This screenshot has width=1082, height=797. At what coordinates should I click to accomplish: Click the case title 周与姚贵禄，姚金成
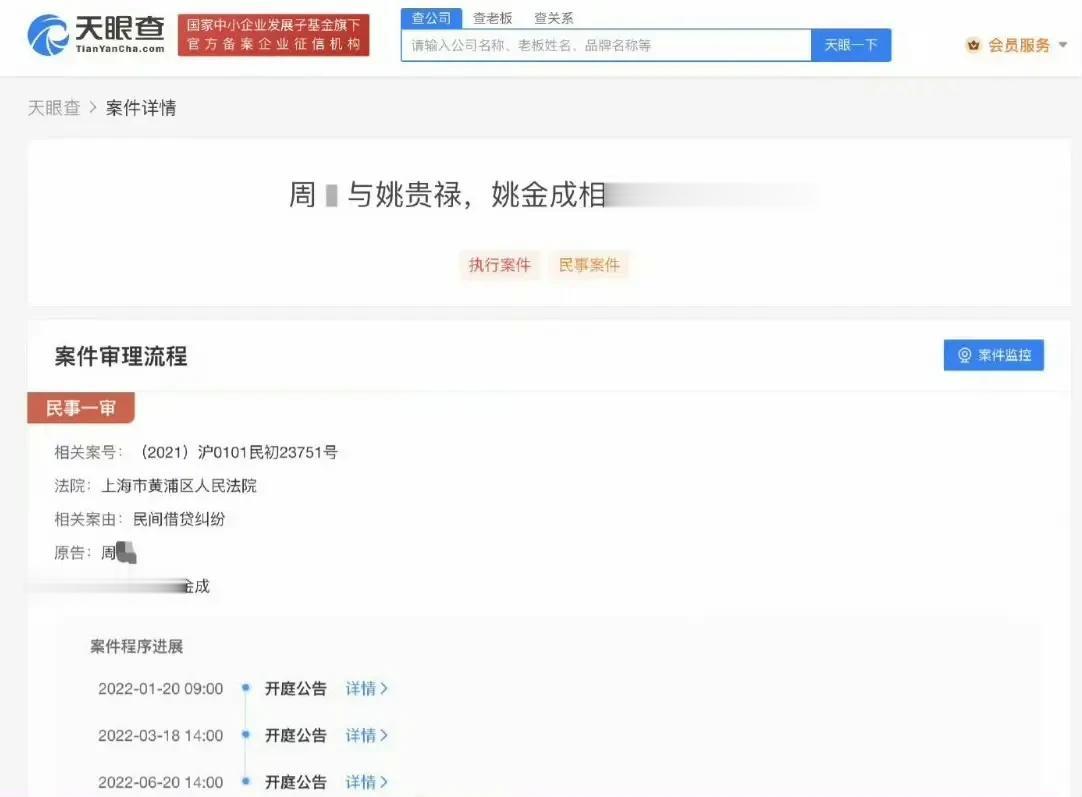click(447, 195)
